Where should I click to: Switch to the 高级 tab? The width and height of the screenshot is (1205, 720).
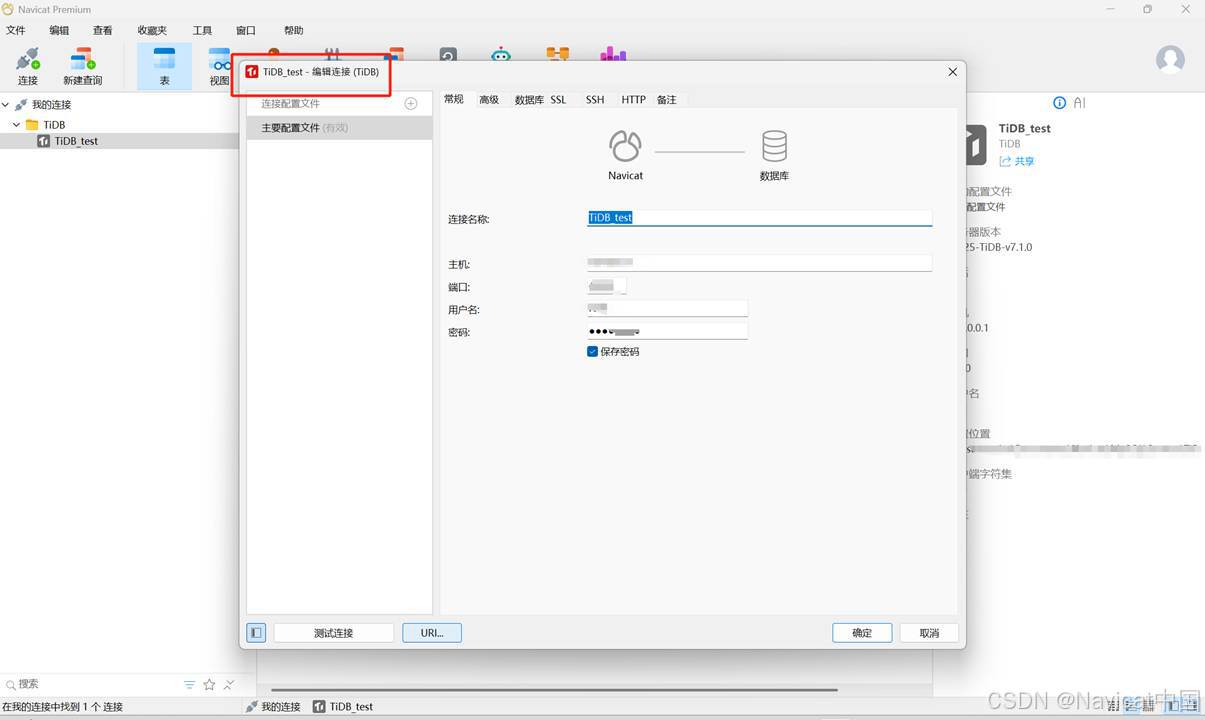[489, 100]
